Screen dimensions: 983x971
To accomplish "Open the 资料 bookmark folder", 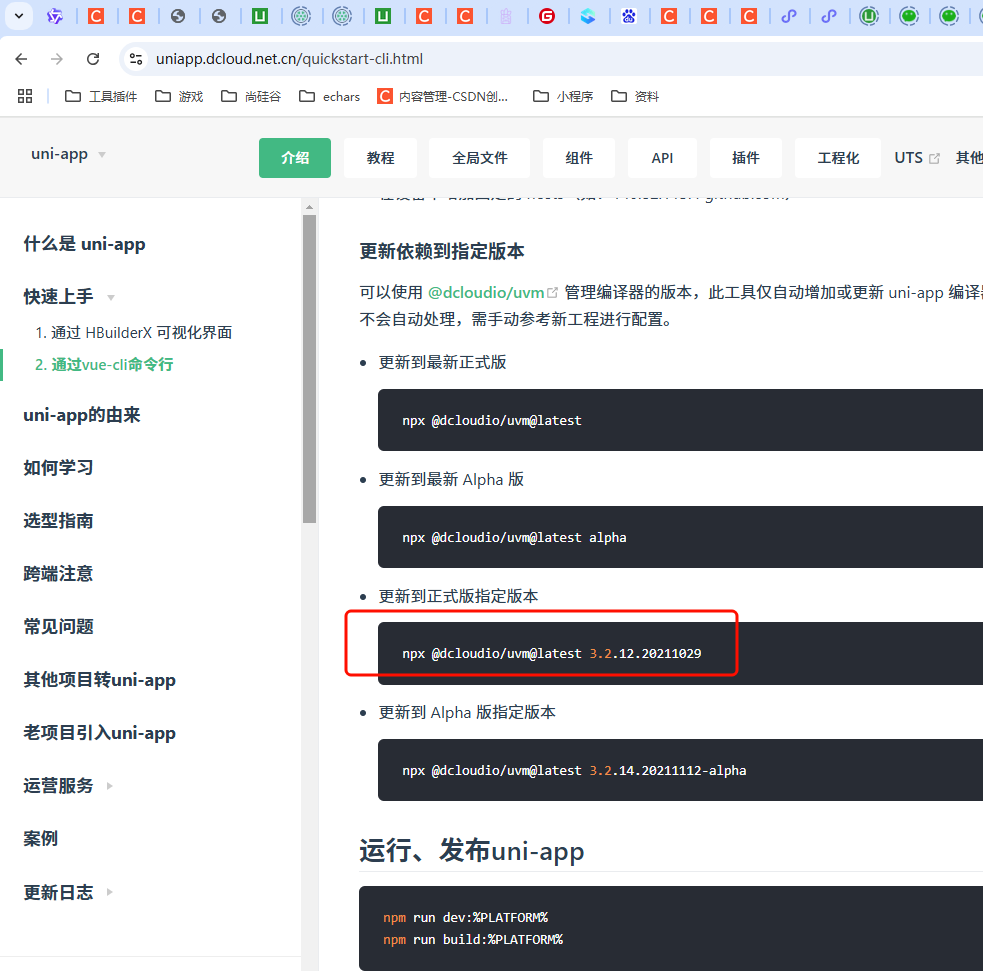I will 634,96.
